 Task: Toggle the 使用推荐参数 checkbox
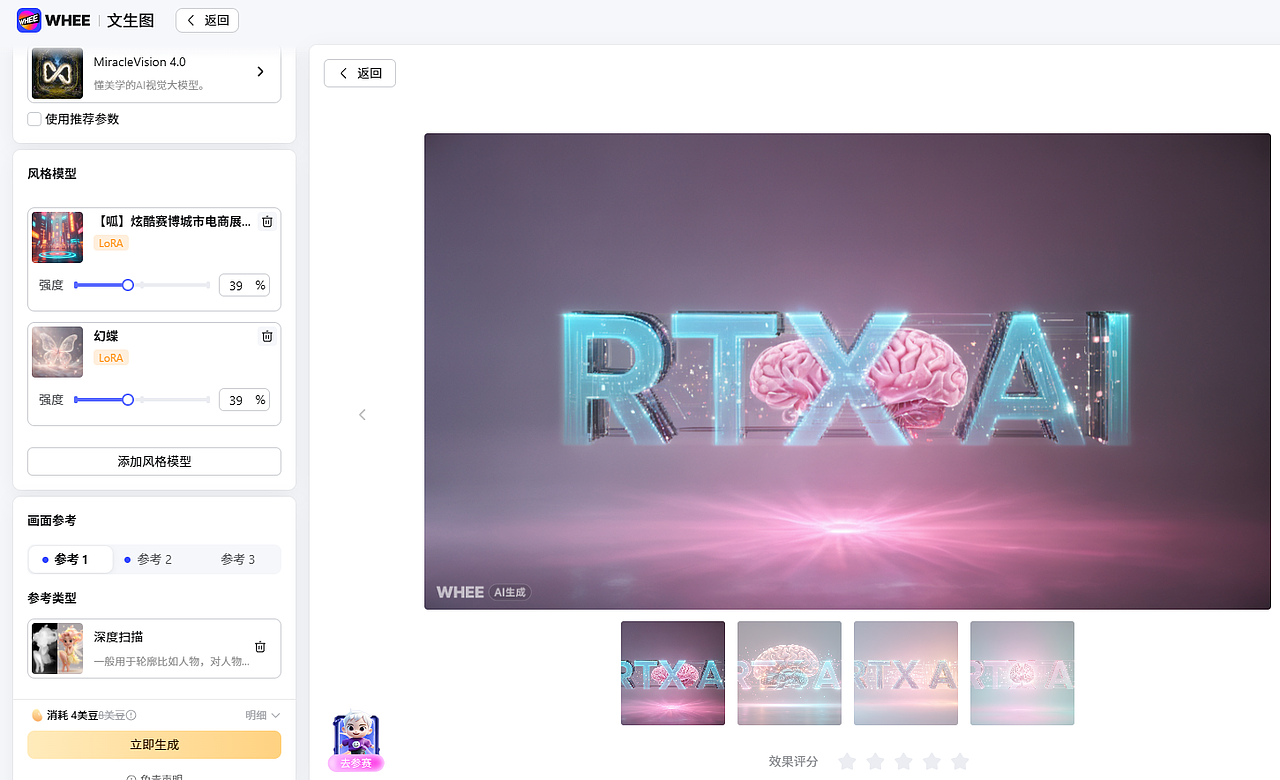pos(35,119)
